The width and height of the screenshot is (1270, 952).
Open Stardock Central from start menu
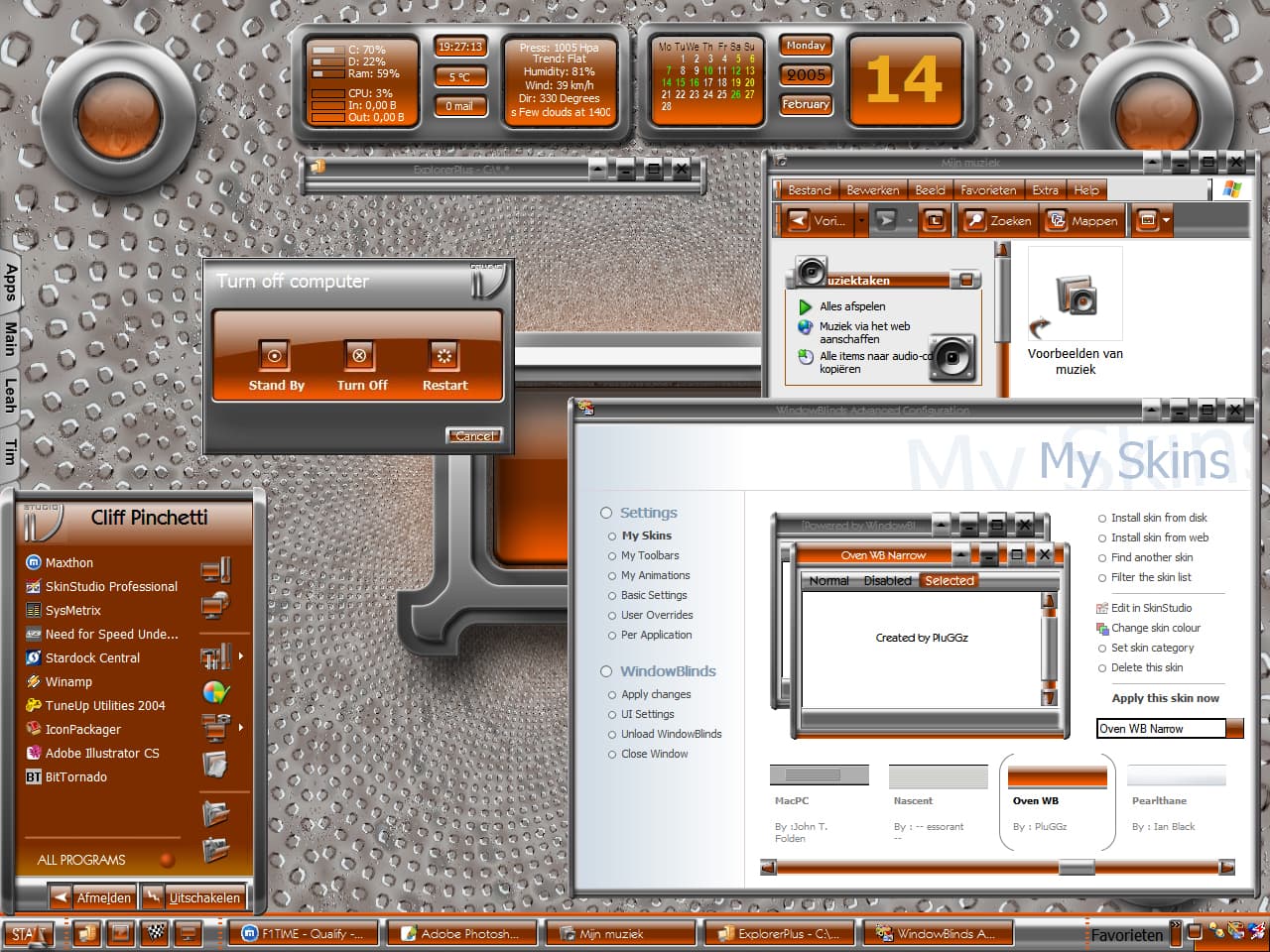(x=82, y=657)
